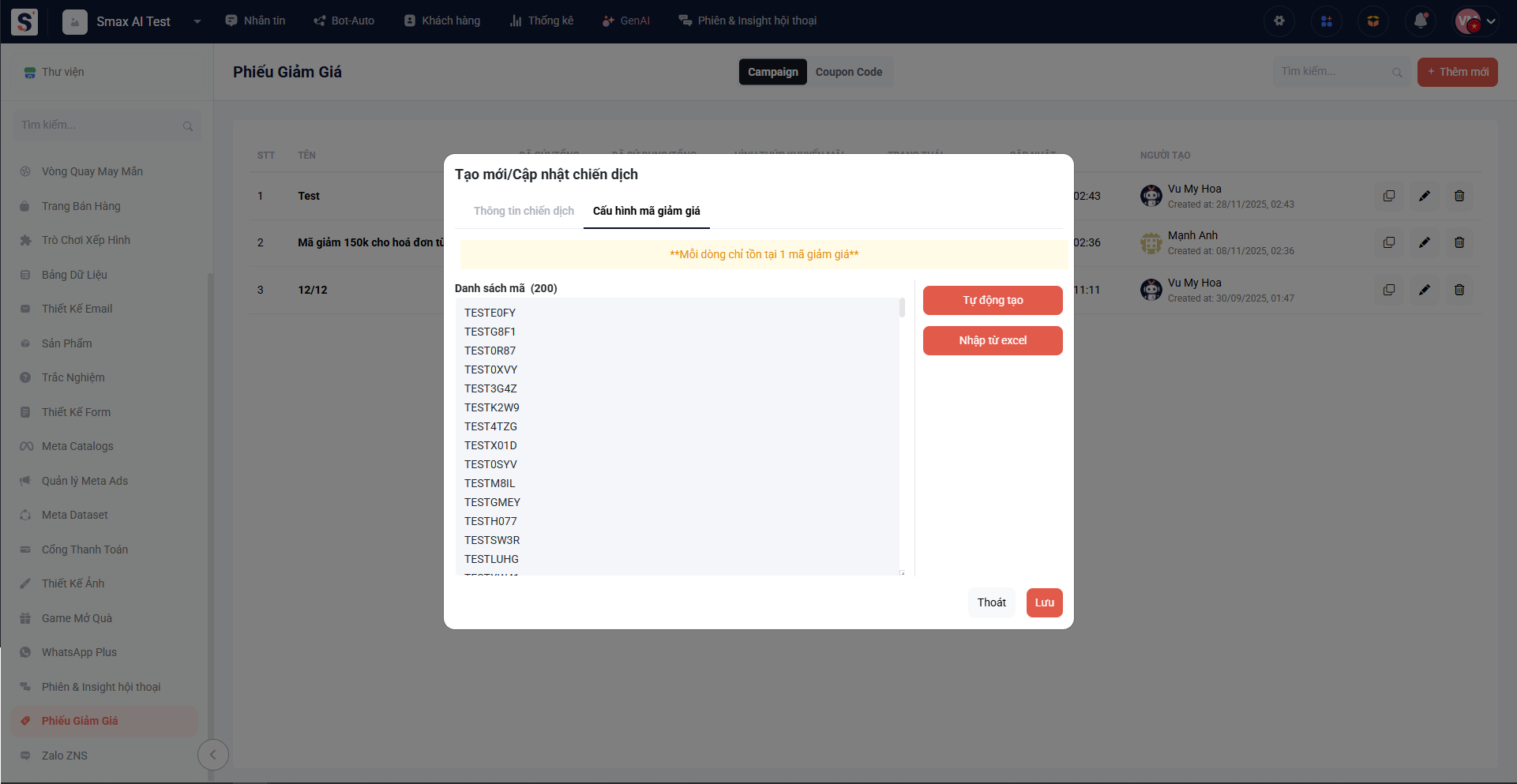Click the Tự động tạo button

click(993, 300)
